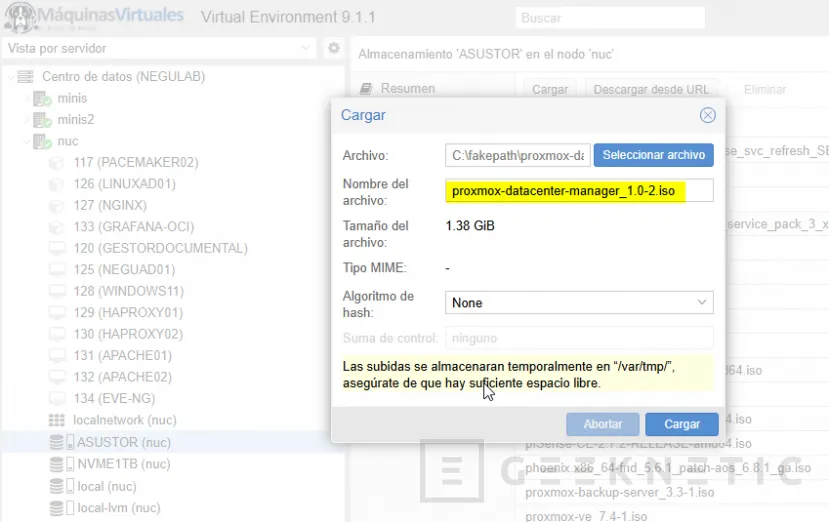Open the Resumen tab
This screenshot has width=829, height=522.
point(408,89)
